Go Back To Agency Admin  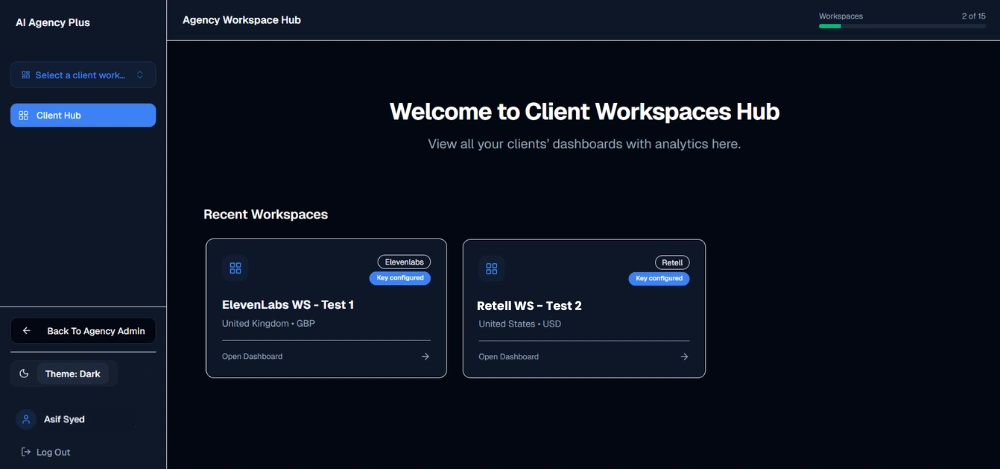83,331
